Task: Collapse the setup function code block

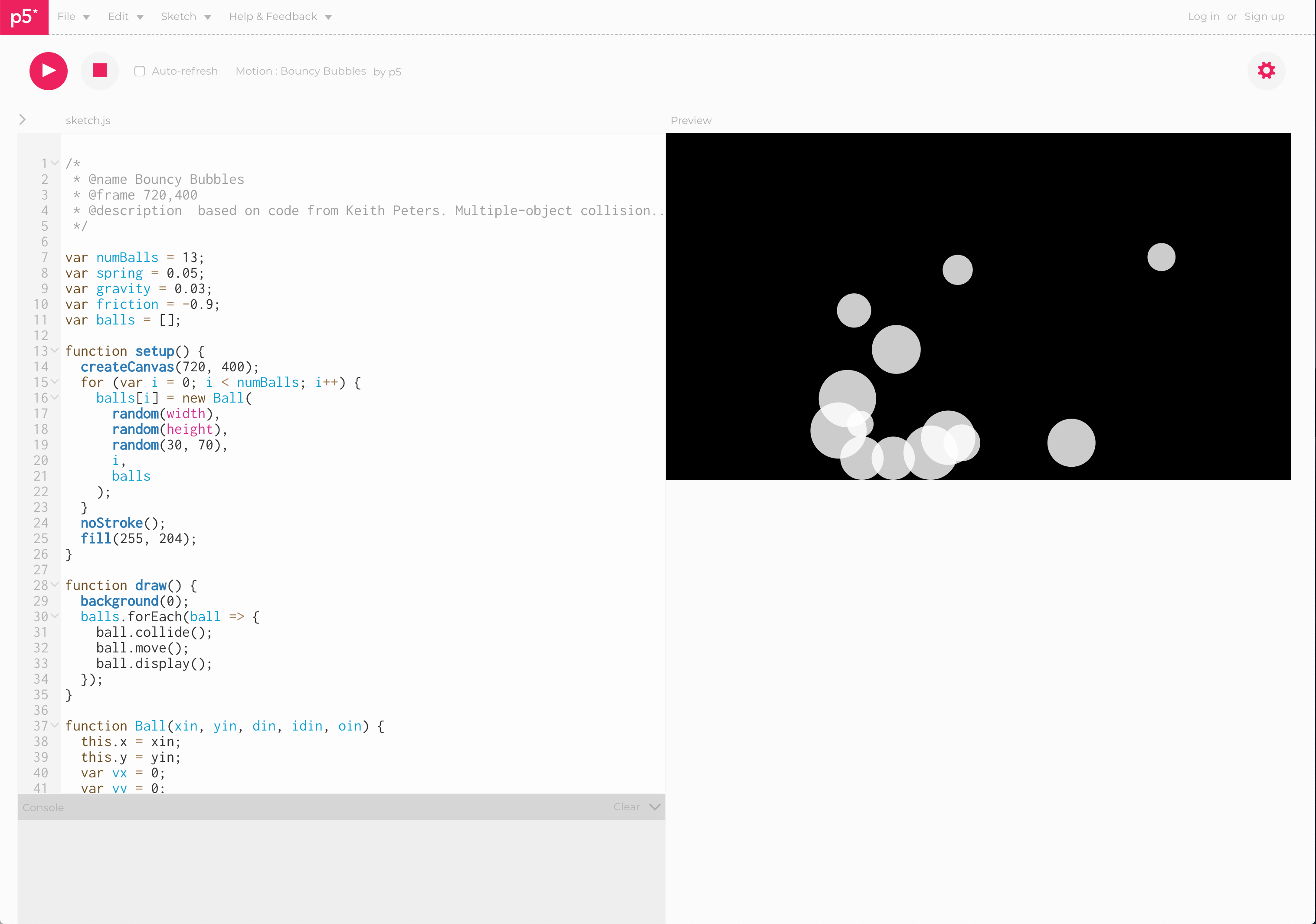Action: tap(55, 351)
